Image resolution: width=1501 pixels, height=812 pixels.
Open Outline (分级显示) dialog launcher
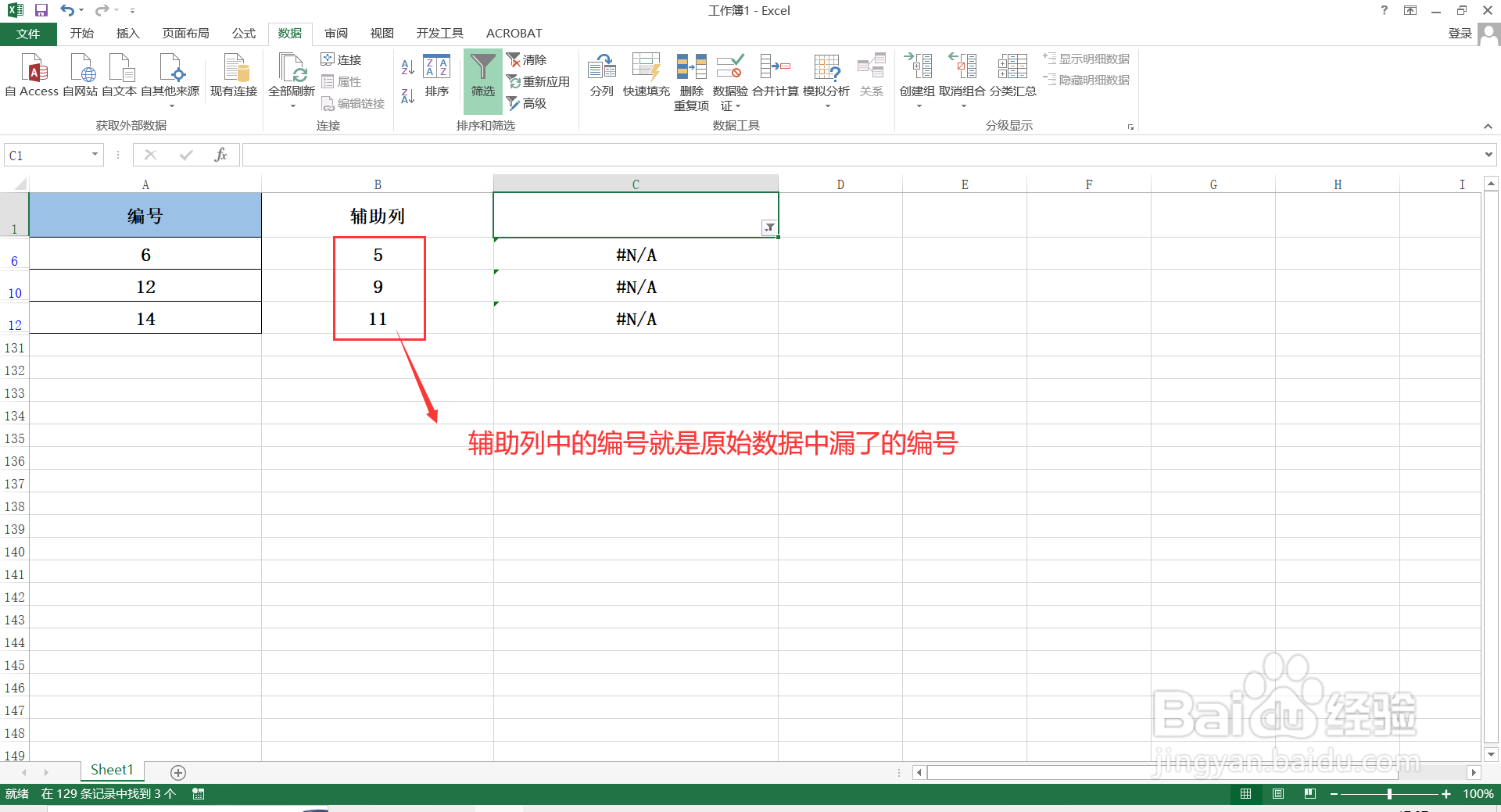(1130, 127)
